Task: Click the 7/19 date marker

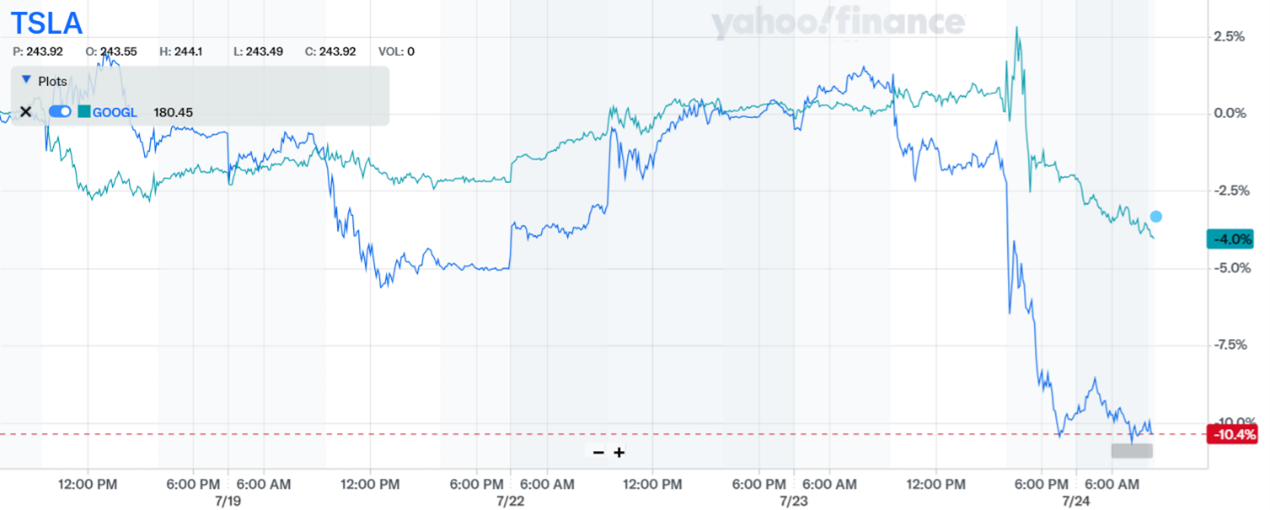Action: pos(227,498)
